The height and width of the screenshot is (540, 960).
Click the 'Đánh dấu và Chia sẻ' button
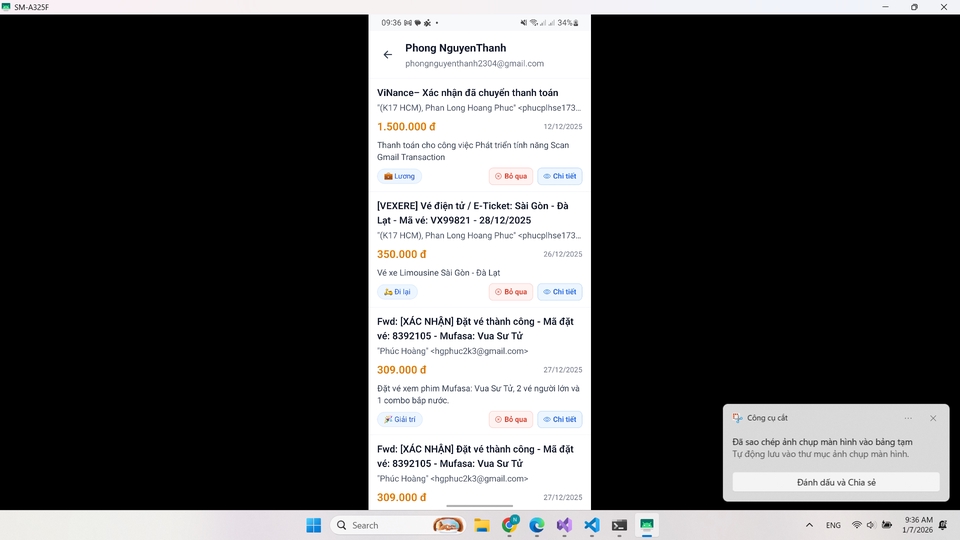tap(835, 482)
